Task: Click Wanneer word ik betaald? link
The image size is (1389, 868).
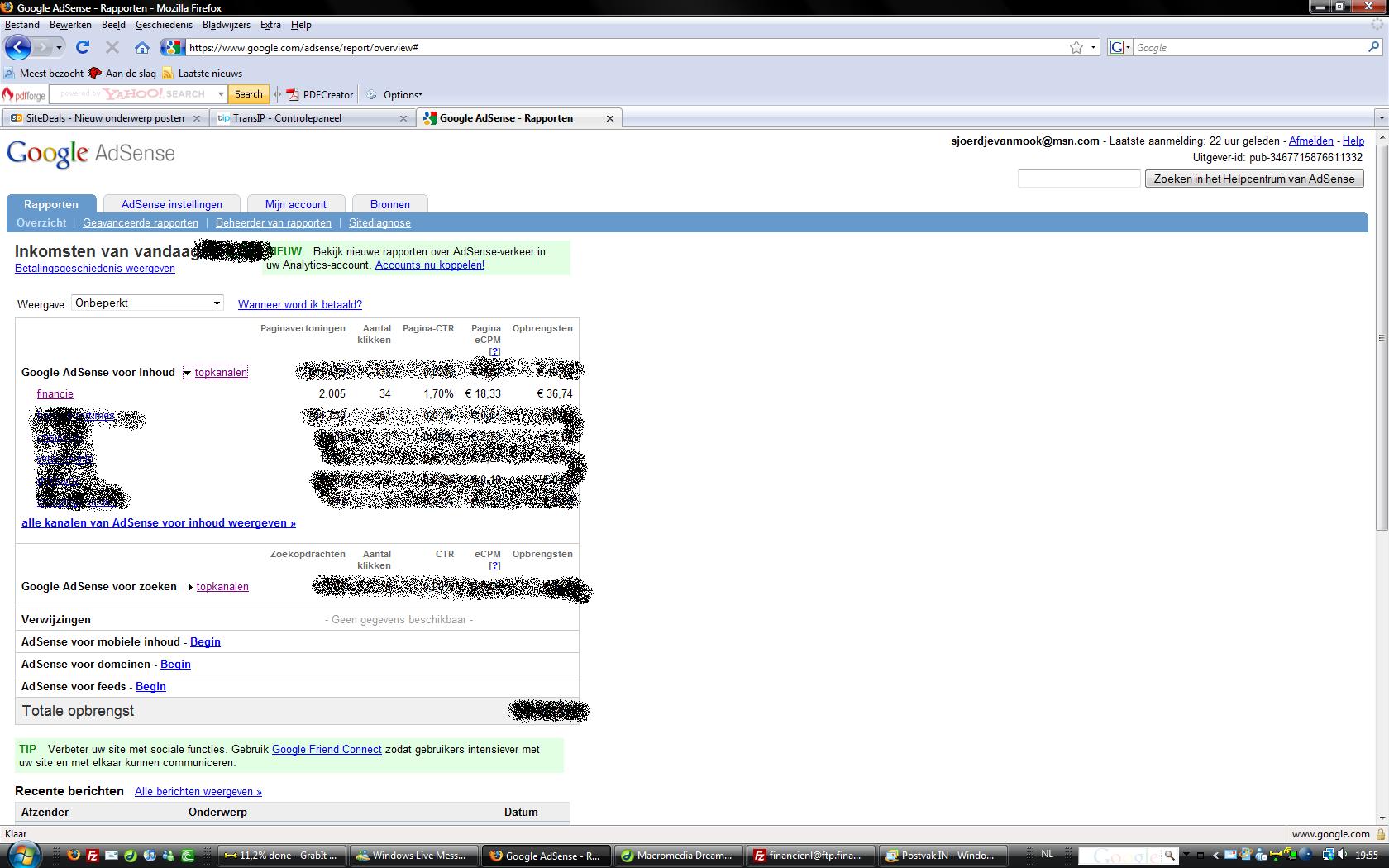Action: click(300, 304)
